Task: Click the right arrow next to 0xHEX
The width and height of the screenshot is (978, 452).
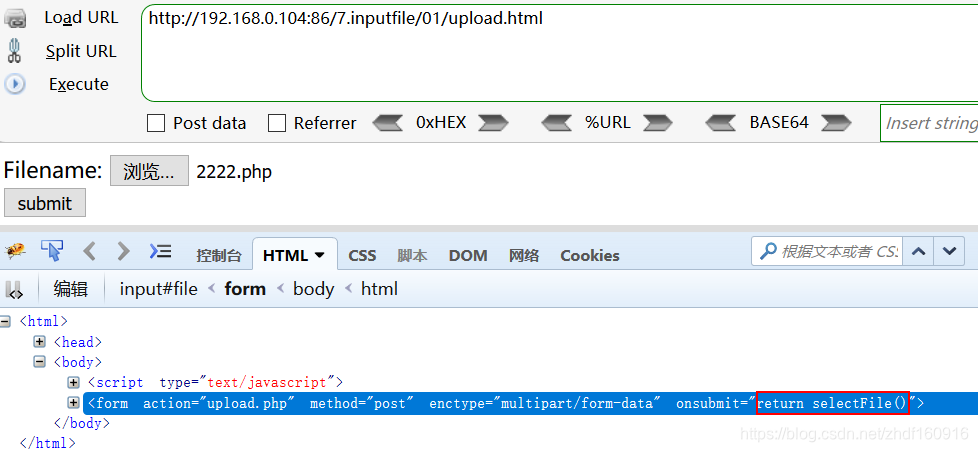Action: tap(493, 123)
